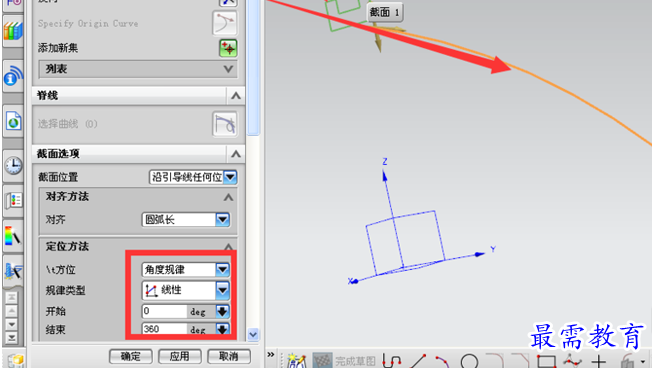Open the Internet Explorer browser tab
Image resolution: width=652 pixels, height=368 pixels.
(x=13, y=121)
